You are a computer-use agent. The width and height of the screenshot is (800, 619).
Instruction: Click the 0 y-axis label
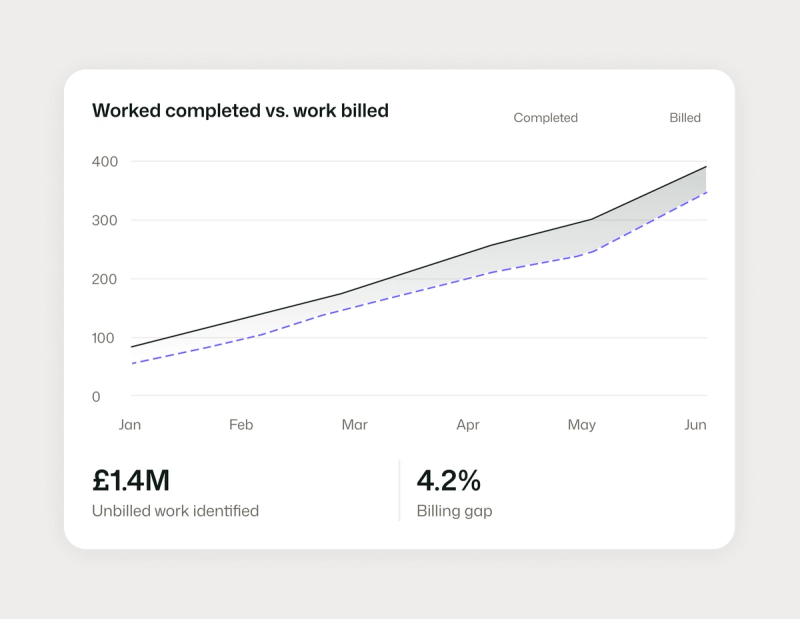[x=96, y=397]
